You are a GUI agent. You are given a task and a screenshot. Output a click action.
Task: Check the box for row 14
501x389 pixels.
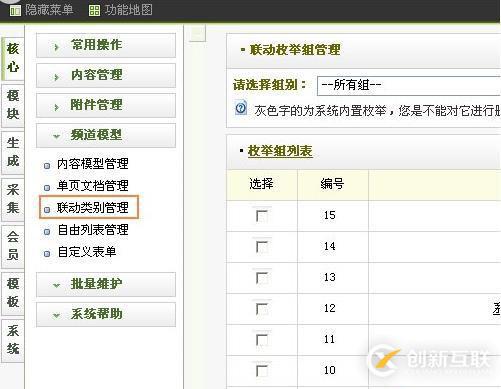coord(262,247)
